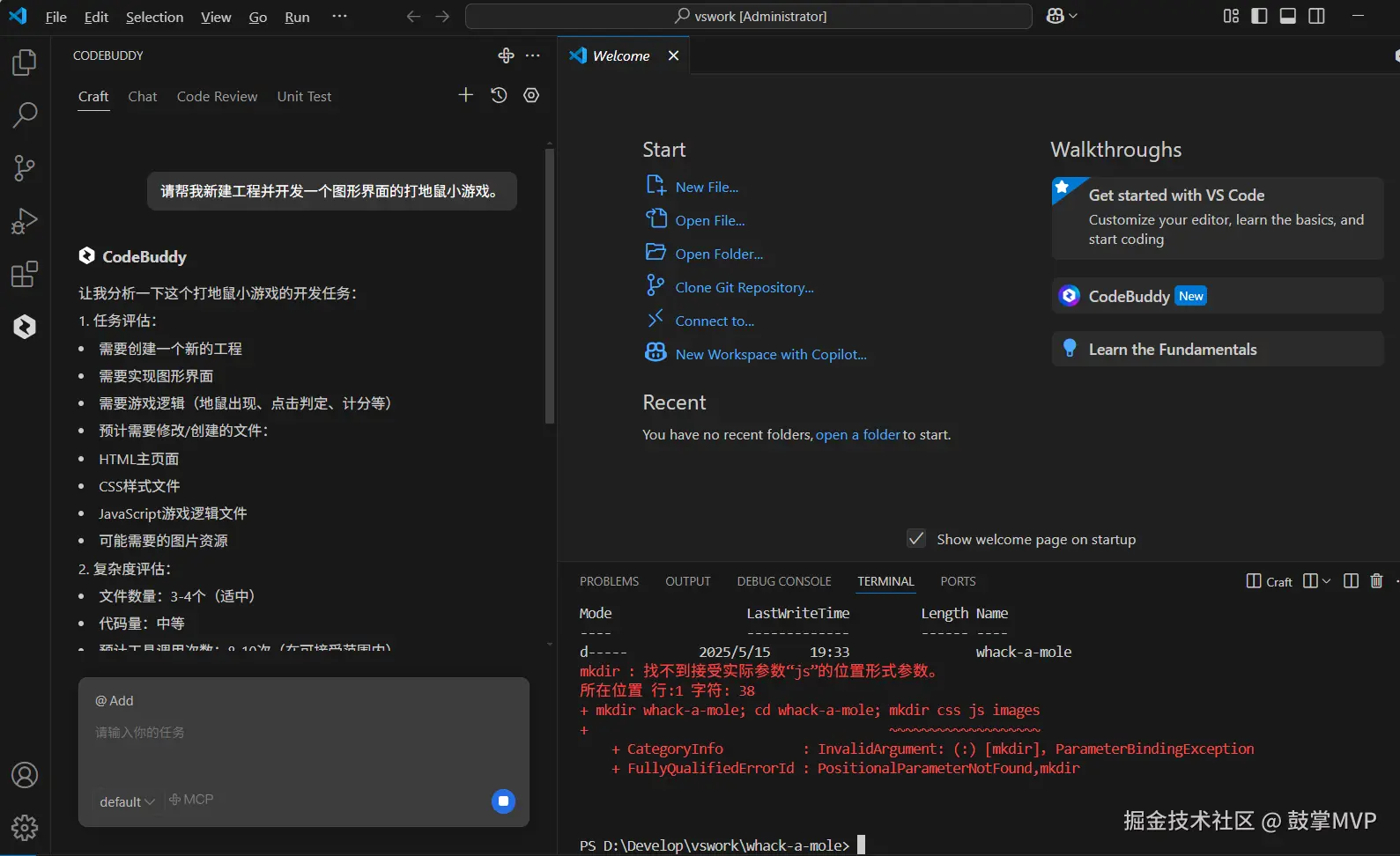Image resolution: width=1400 pixels, height=856 pixels.
Task: Click the CodeBuddy chat scrollbar
Action: pos(550,285)
